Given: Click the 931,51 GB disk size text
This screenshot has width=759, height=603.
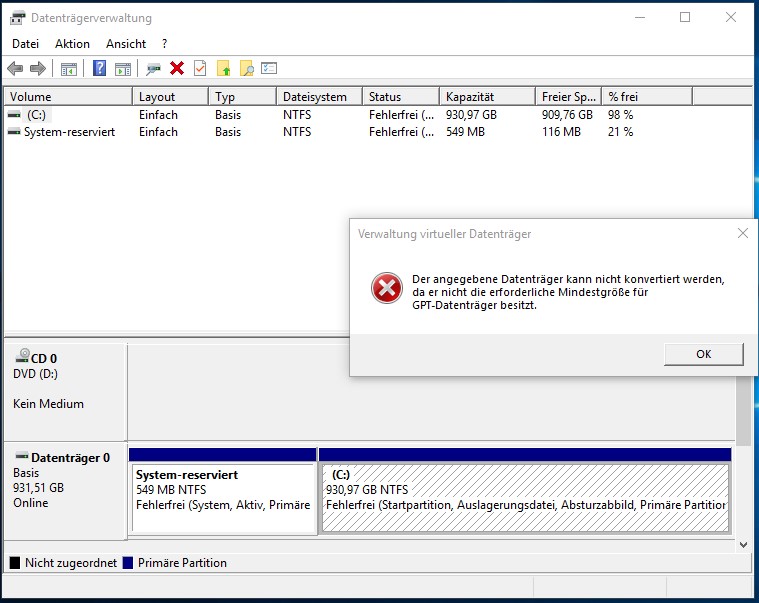Looking at the screenshot, I should click(38, 487).
